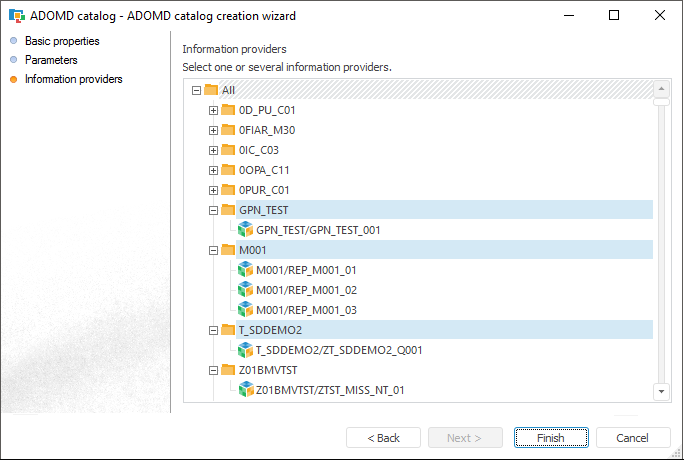Collapse the M001 folder node
This screenshot has height=460, width=684.
pyautogui.click(x=213, y=250)
